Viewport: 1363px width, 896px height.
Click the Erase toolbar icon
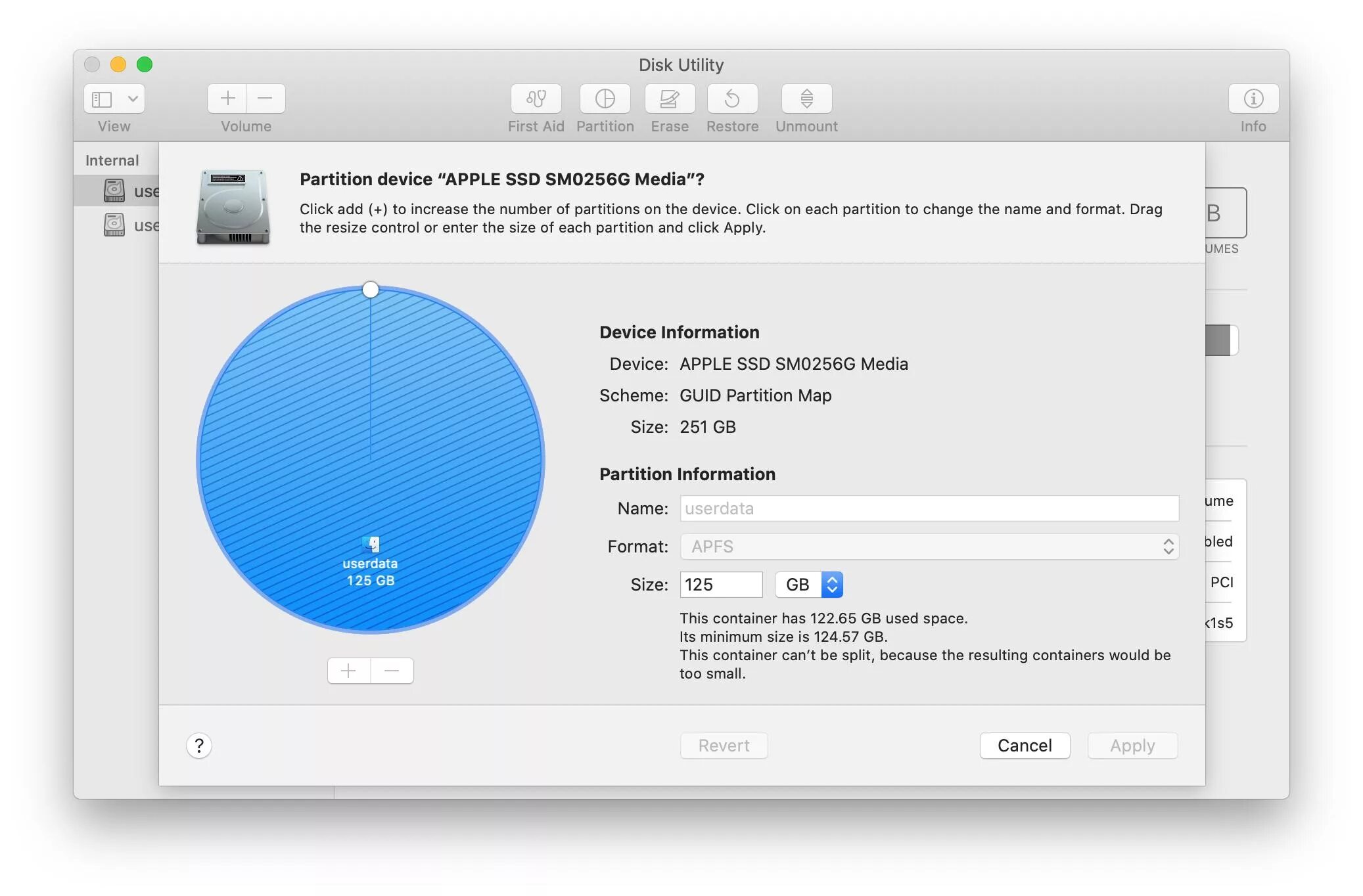pyautogui.click(x=669, y=99)
